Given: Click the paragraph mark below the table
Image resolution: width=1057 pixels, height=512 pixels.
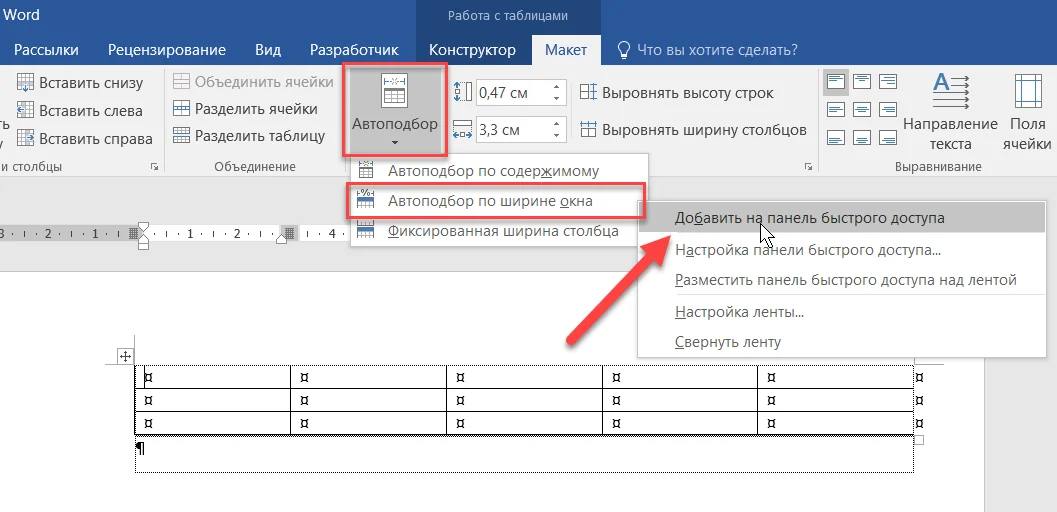Looking at the screenshot, I should coord(141,447).
